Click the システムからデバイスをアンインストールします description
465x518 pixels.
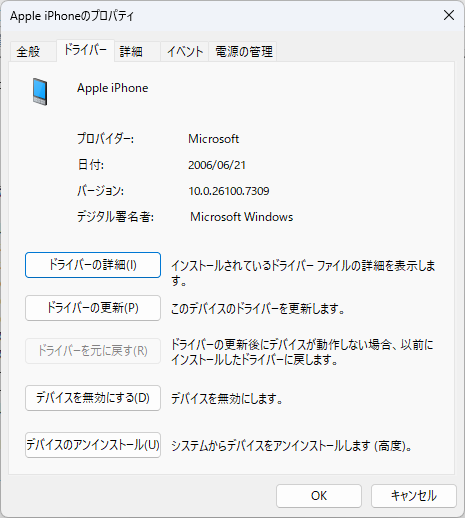[x=292, y=446]
